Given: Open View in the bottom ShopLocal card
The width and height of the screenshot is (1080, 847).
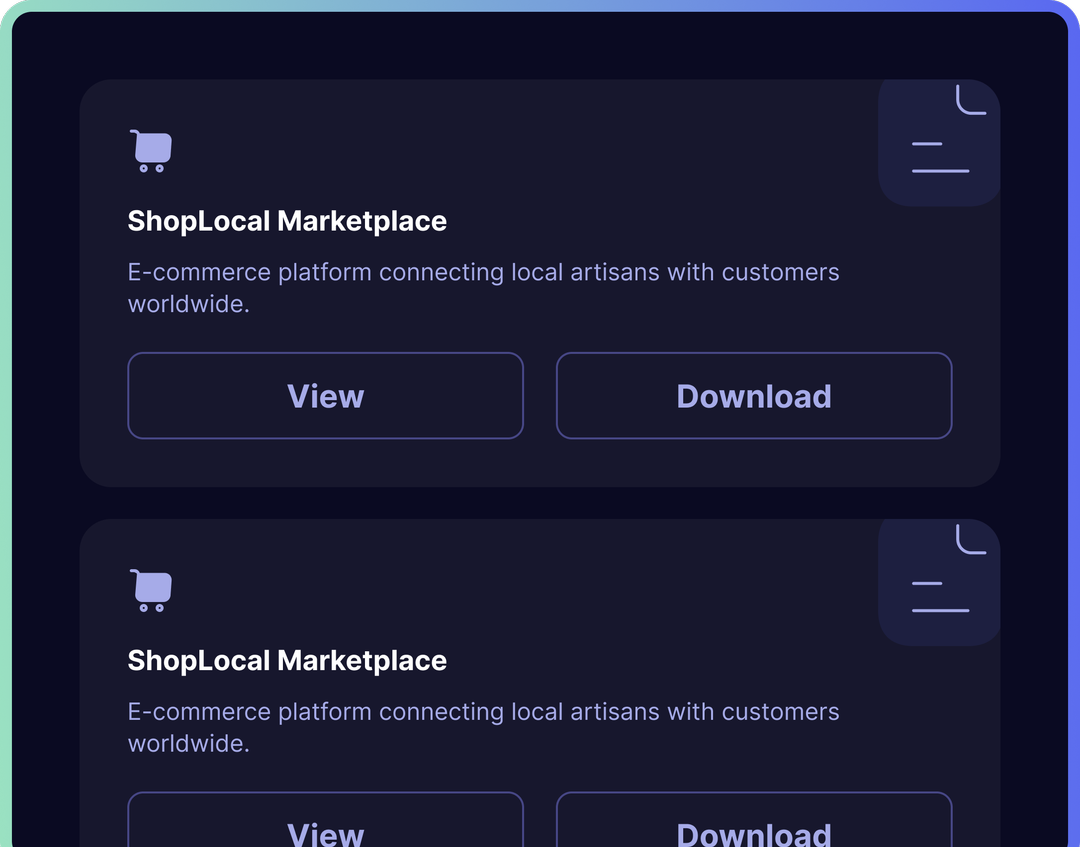Looking at the screenshot, I should click(325, 825).
